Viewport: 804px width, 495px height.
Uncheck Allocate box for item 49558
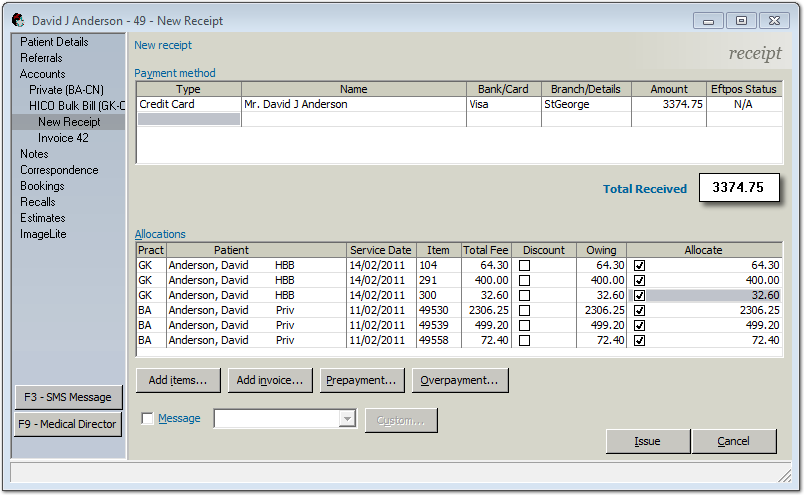click(x=640, y=341)
